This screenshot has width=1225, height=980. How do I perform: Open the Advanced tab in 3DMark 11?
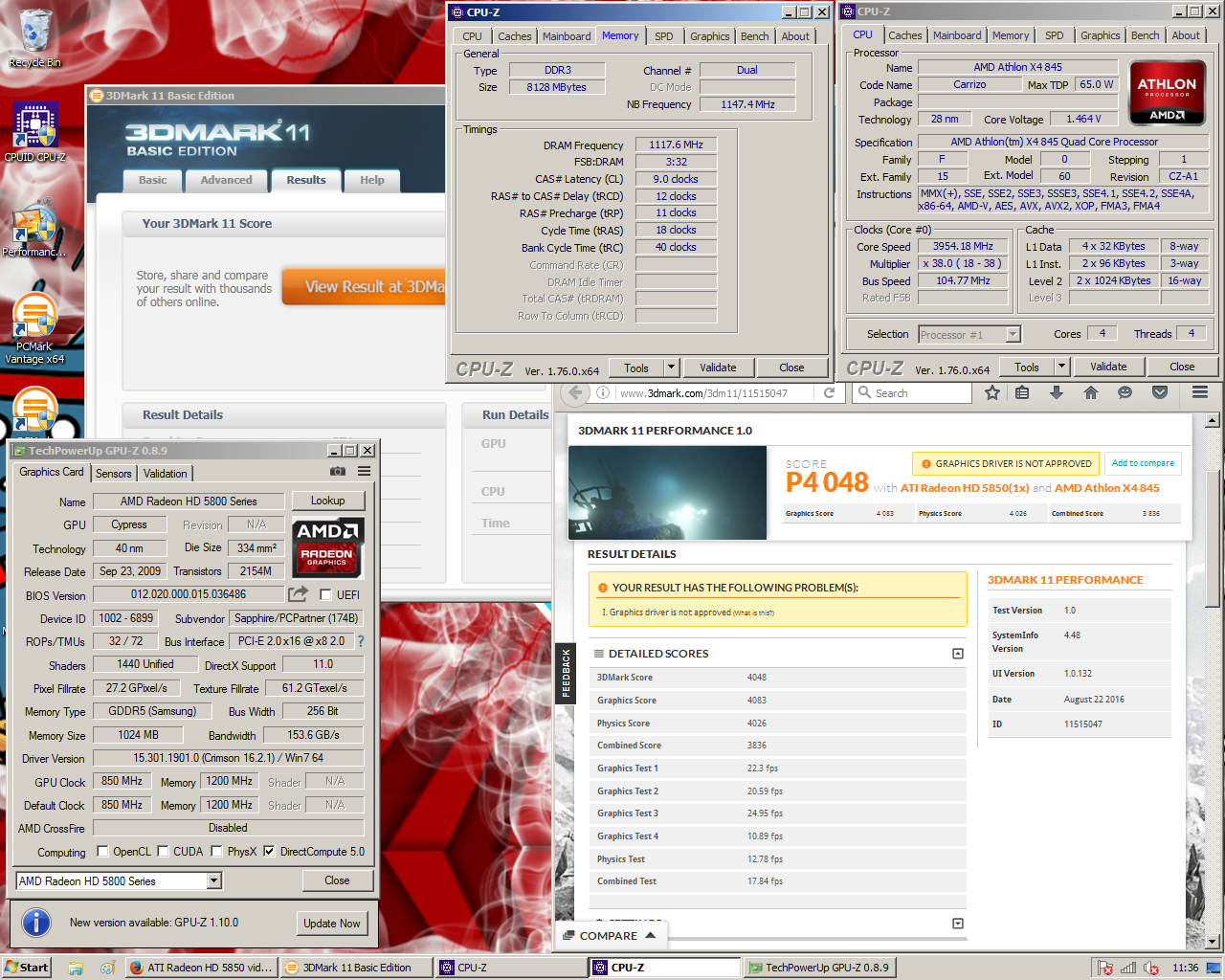(227, 180)
